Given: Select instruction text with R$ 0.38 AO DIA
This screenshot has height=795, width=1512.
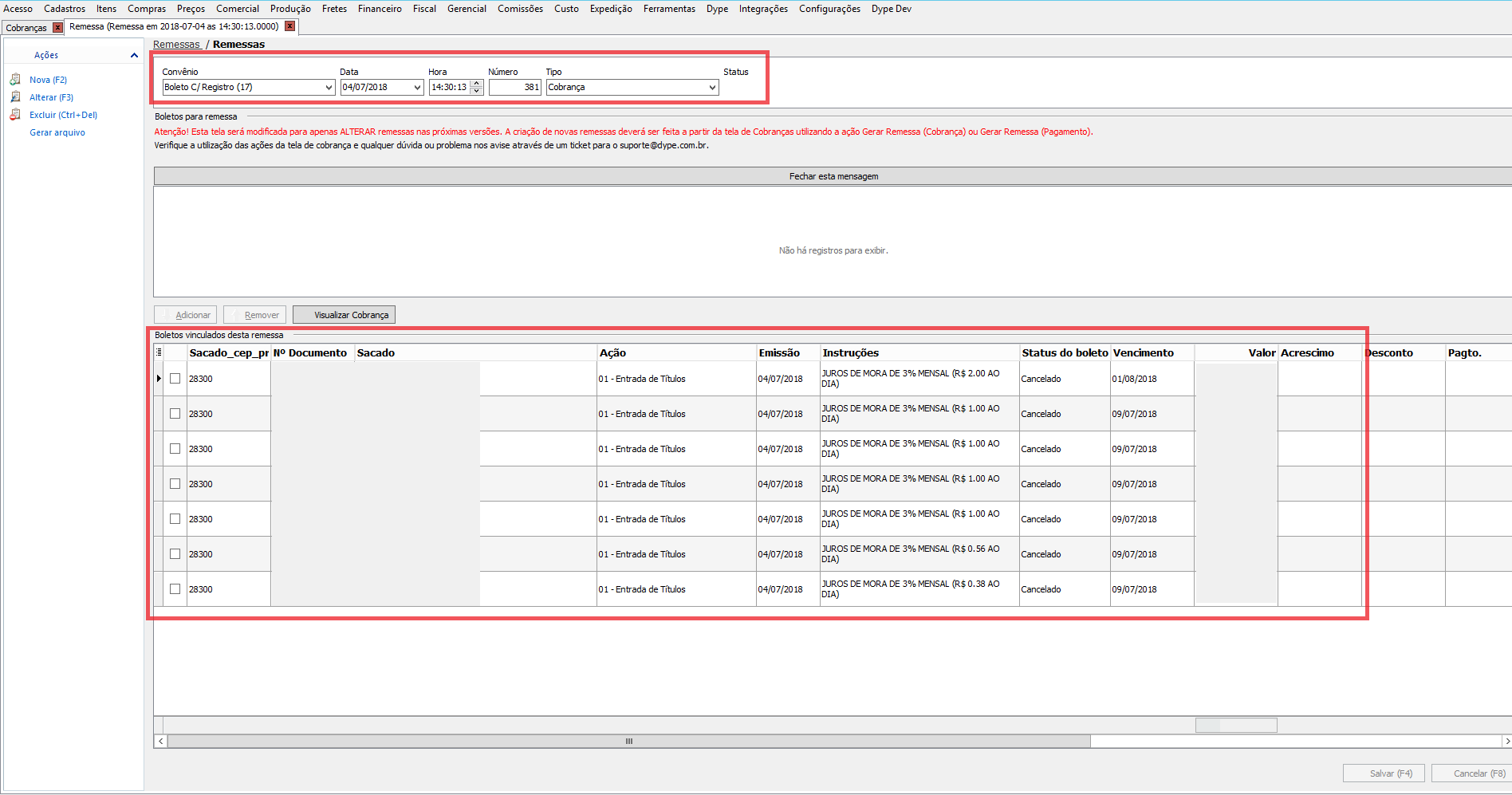Looking at the screenshot, I should pyautogui.click(x=910, y=589).
